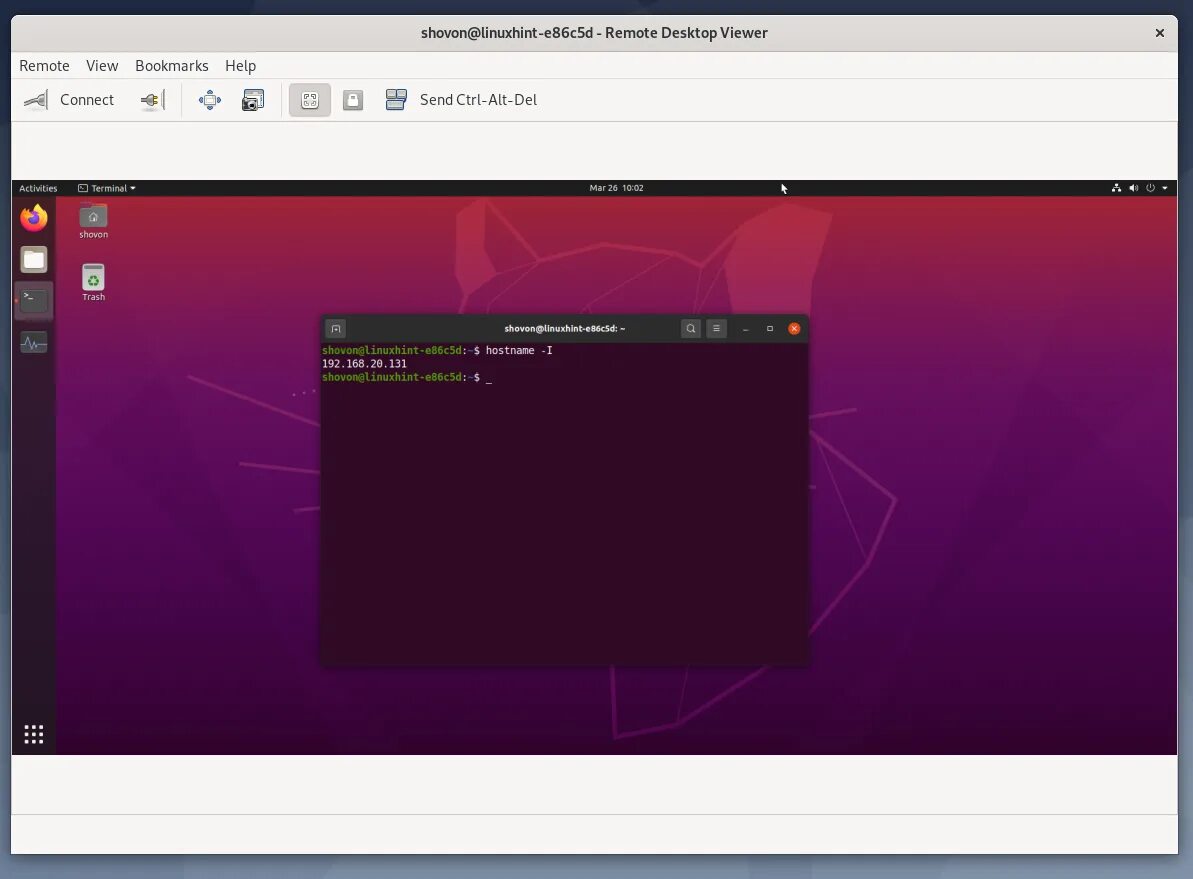Open the Bookmarks menu
This screenshot has height=879, width=1193.
171,65
